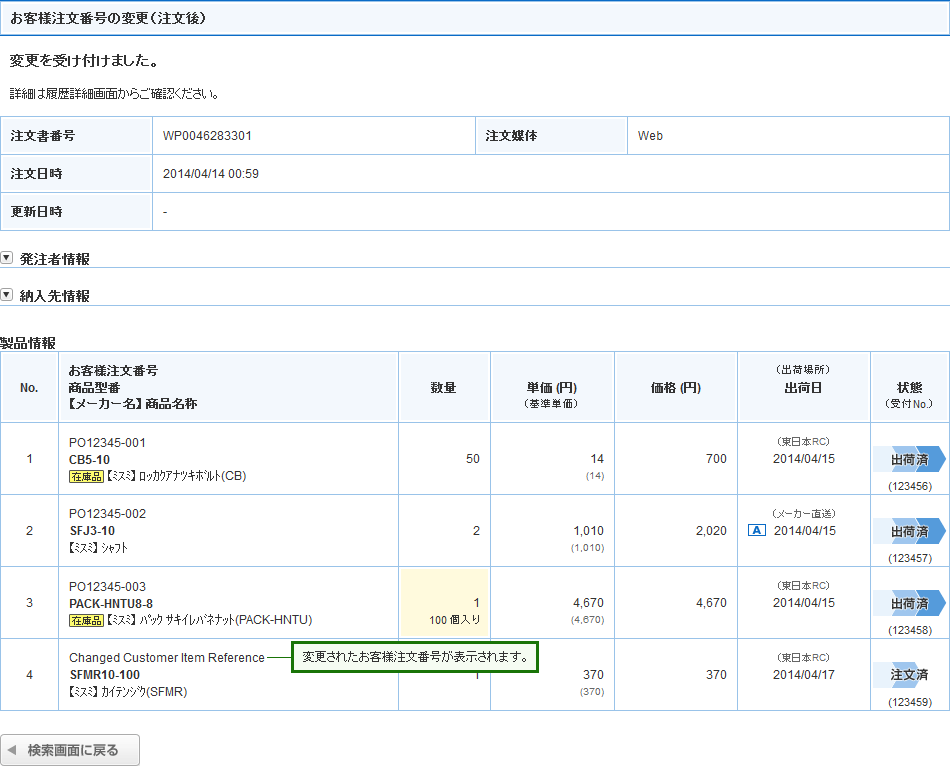Click the 在庫品 badge on the PACK-HNTU row
950x770 pixels.
click(x=86, y=620)
